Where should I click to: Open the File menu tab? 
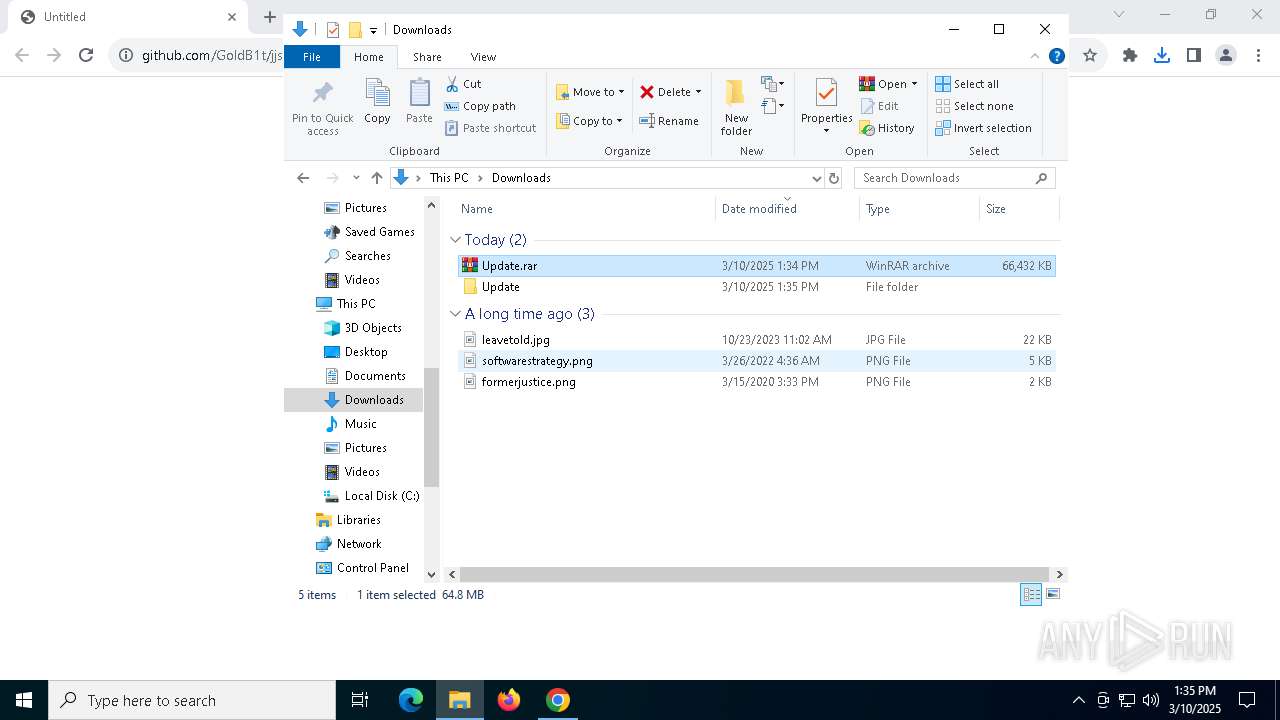[312, 57]
